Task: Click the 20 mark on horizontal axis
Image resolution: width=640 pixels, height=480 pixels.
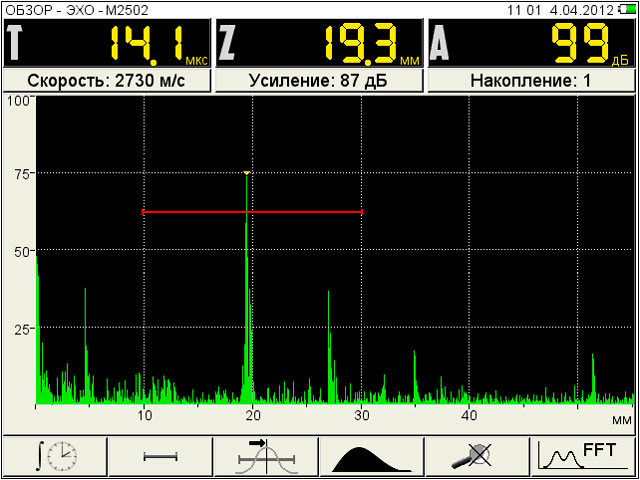Action: click(x=252, y=416)
